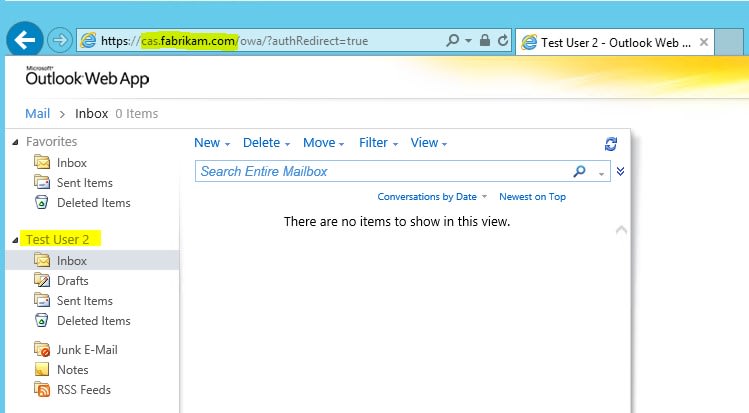The width and height of the screenshot is (749, 413).
Task: Click the Junk E-Mail blocked folder icon
Action: tap(42, 349)
